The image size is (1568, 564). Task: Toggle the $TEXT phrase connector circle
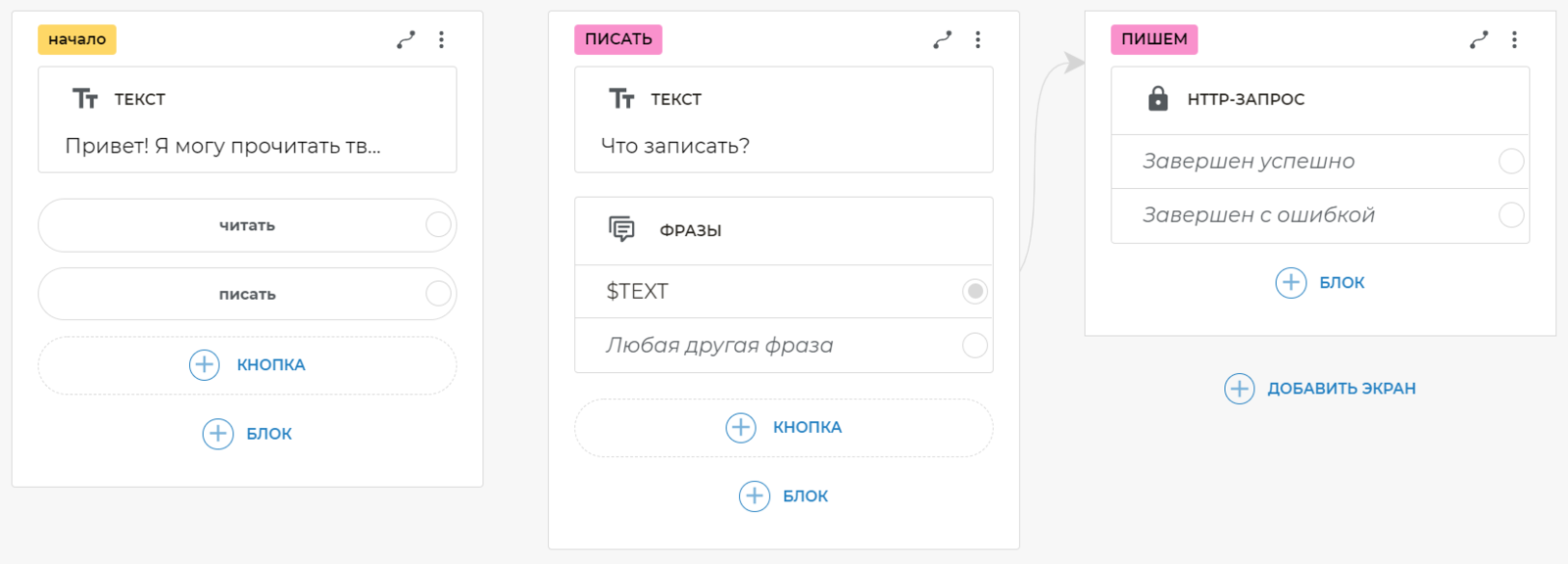pyautogui.click(x=974, y=291)
